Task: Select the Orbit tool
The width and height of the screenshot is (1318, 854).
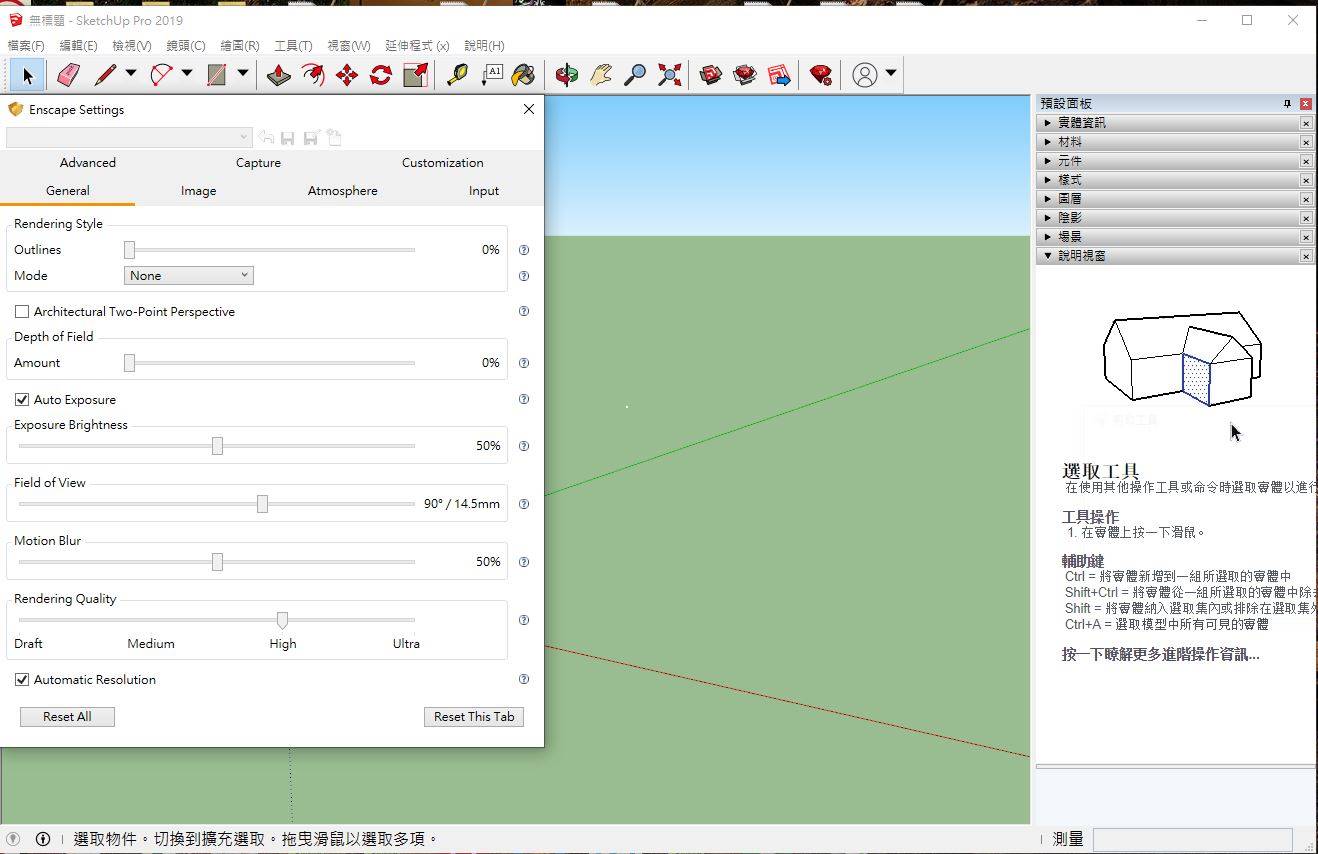Action: (x=567, y=75)
